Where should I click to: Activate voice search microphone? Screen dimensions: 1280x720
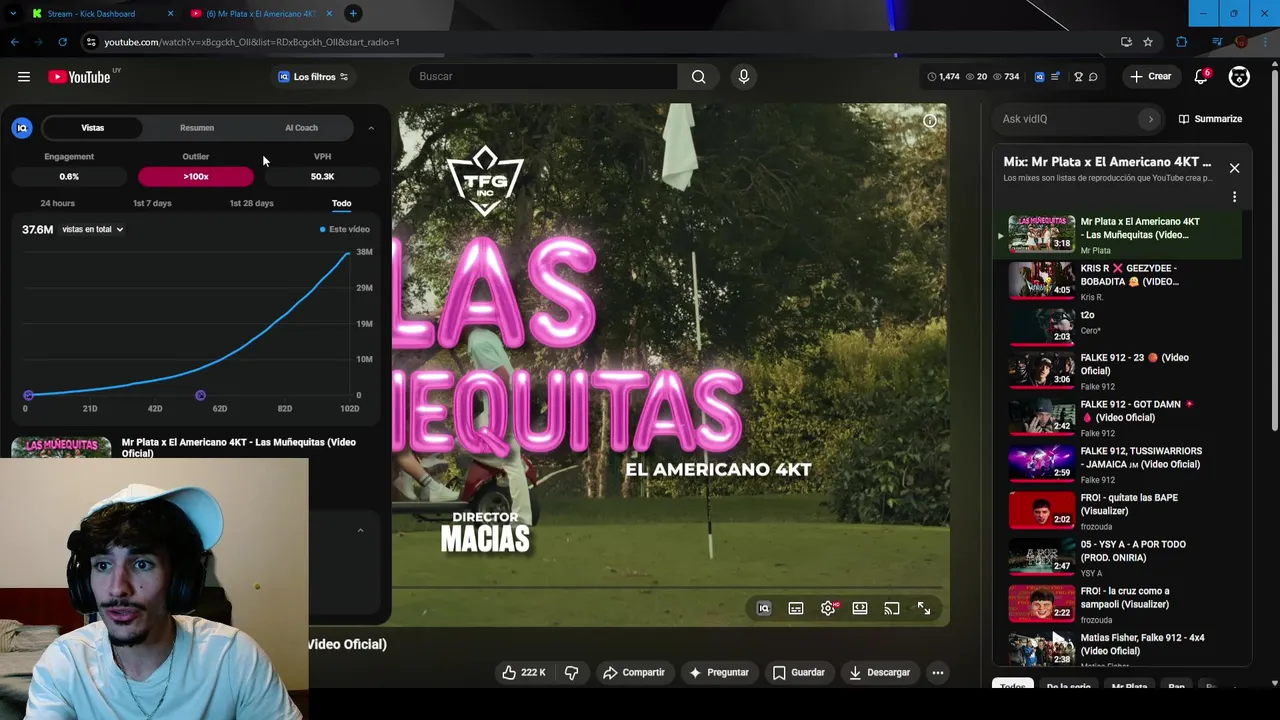click(x=743, y=77)
